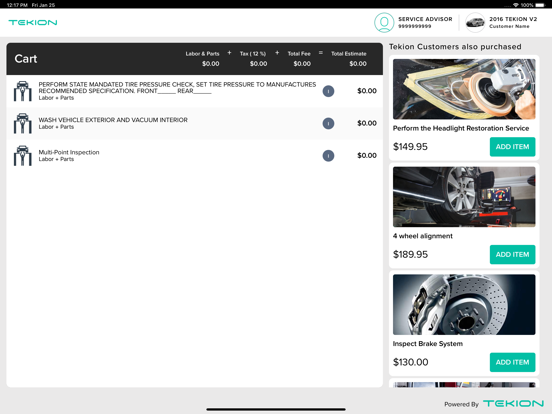Show info for Wash Vehicle Exterior item
The height and width of the screenshot is (414, 552).
[x=328, y=124]
